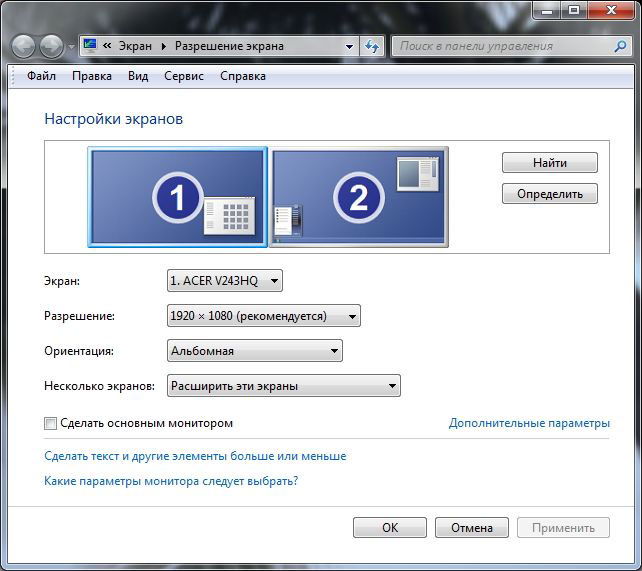
Task: Click the «Экран» breadcrumb in address bar
Action: pyautogui.click(x=135, y=46)
